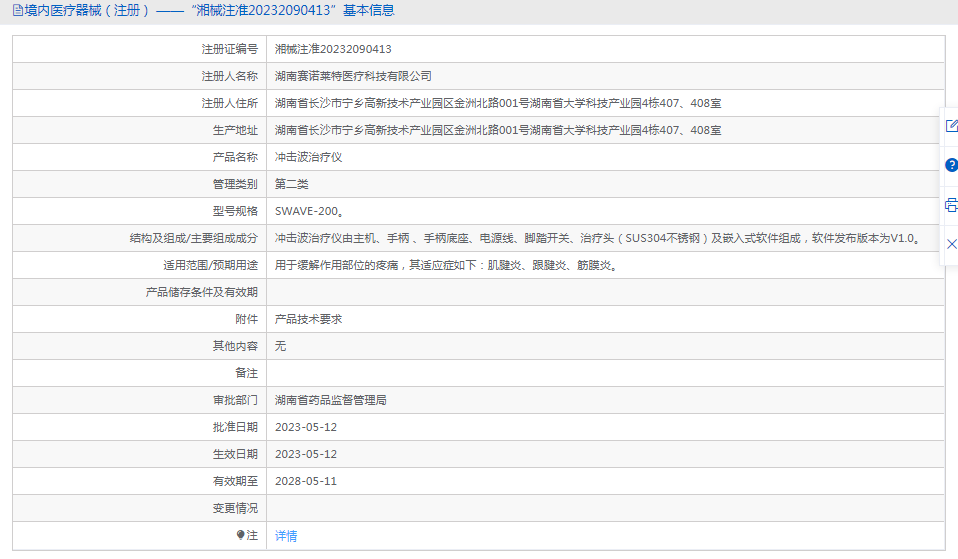Click the 变更情况 label
The height and width of the screenshot is (559, 958).
coord(235,508)
